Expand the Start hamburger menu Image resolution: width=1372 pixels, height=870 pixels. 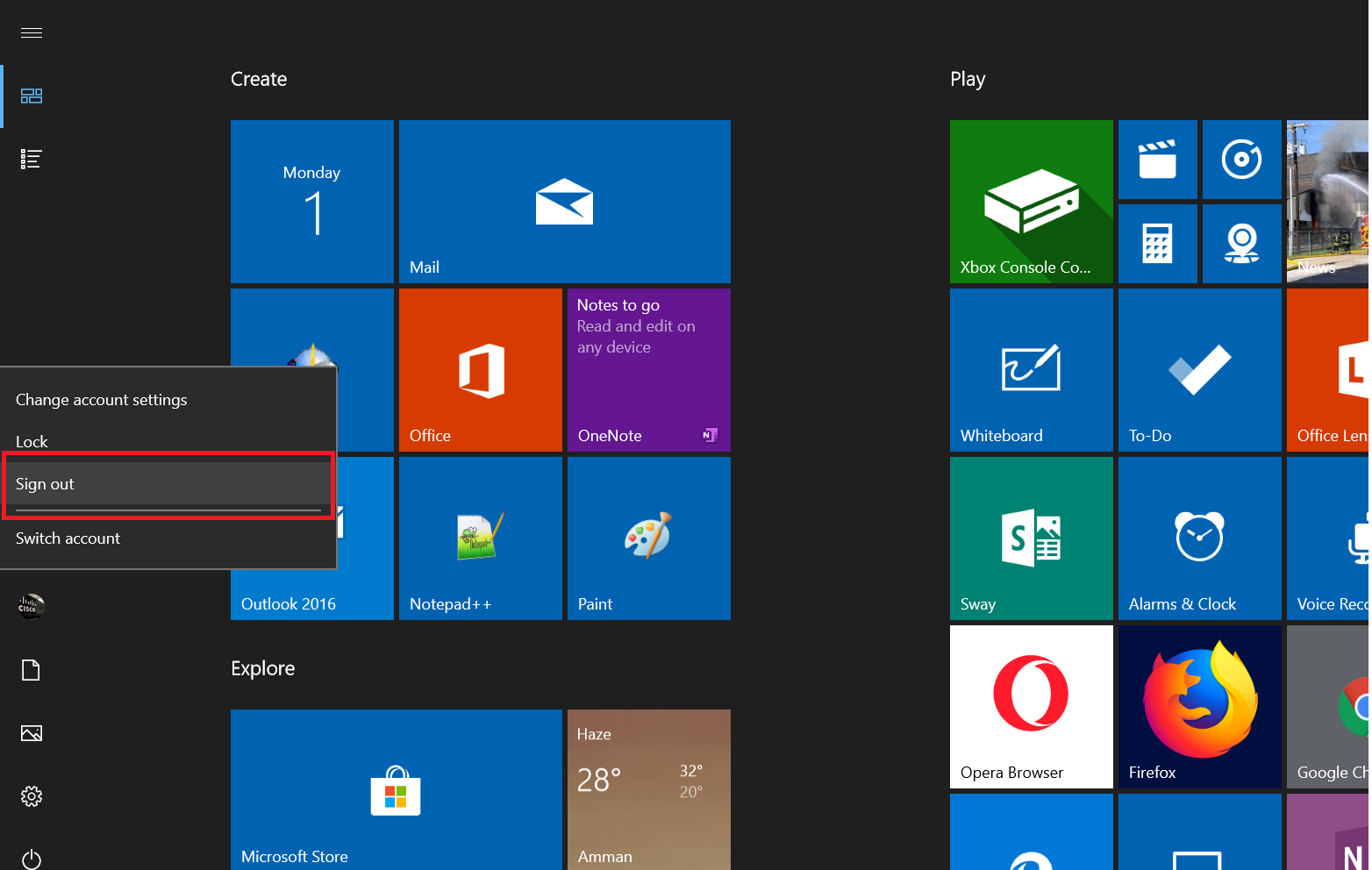(32, 32)
